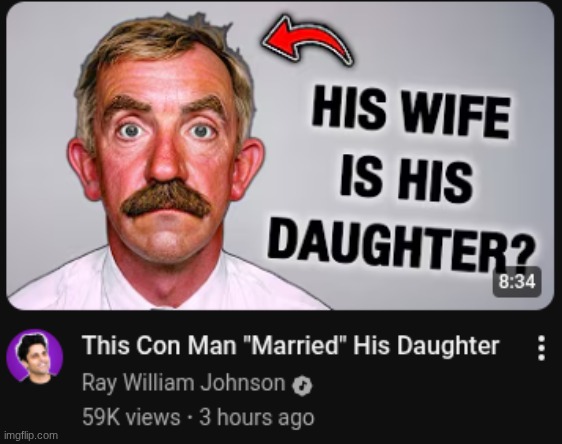Click the "HIS WIFE" thumbnail text
562x444 pixels.
click(410, 112)
